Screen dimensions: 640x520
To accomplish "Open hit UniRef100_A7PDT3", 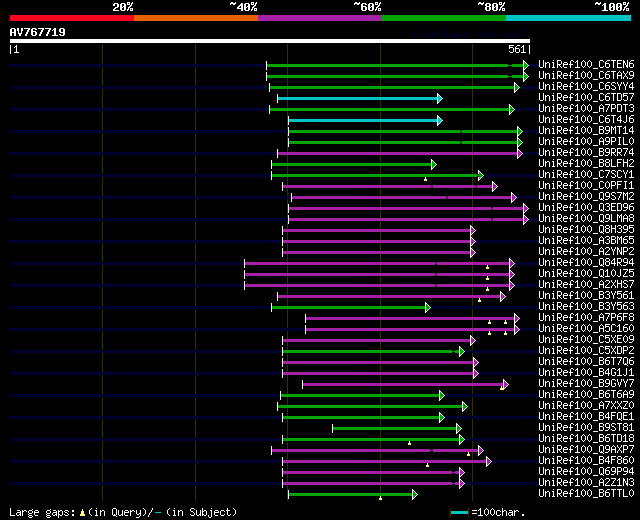I will 586,108.
